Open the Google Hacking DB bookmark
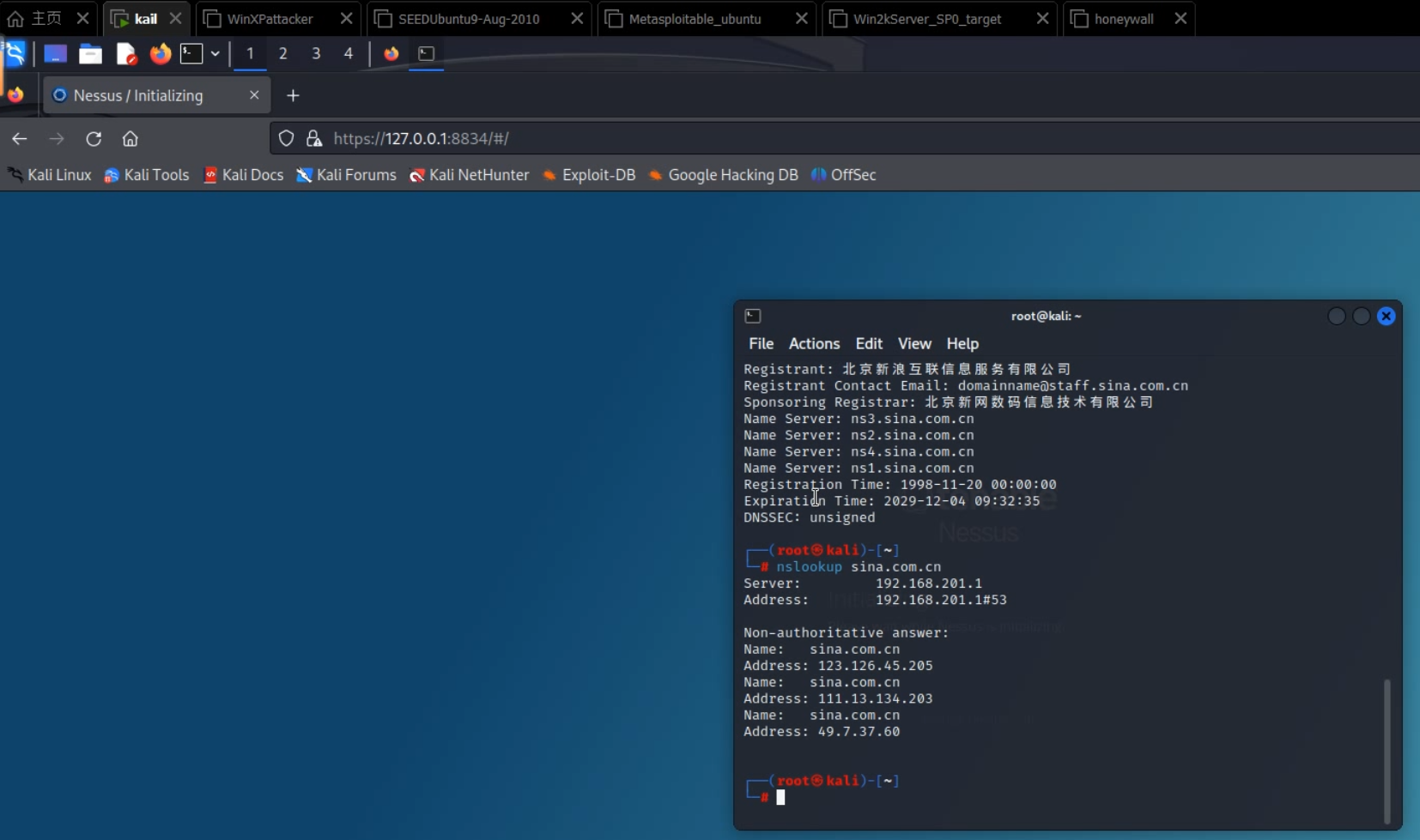Image resolution: width=1420 pixels, height=840 pixels. 724,175
